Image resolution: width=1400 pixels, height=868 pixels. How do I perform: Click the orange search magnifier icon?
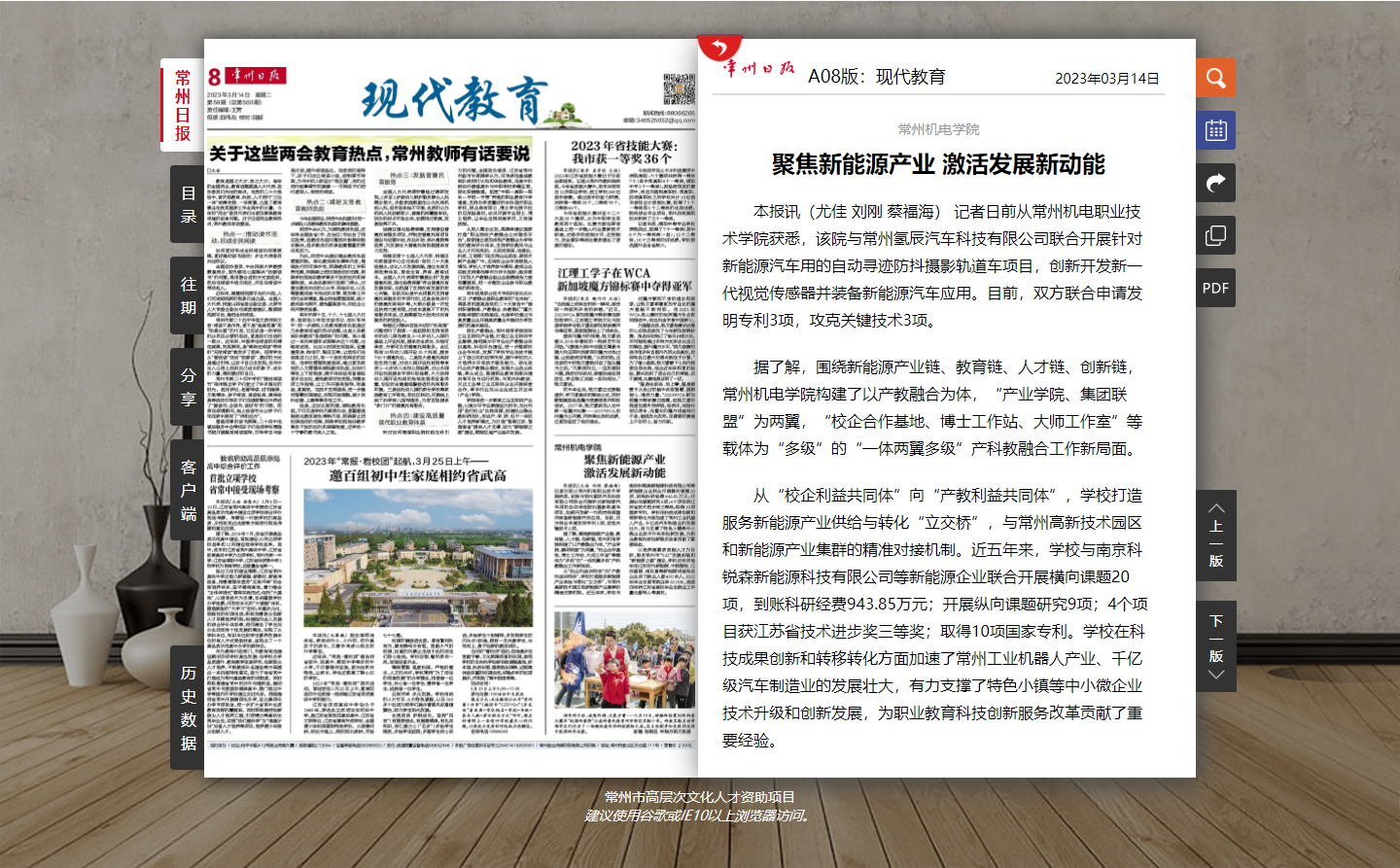(1215, 78)
